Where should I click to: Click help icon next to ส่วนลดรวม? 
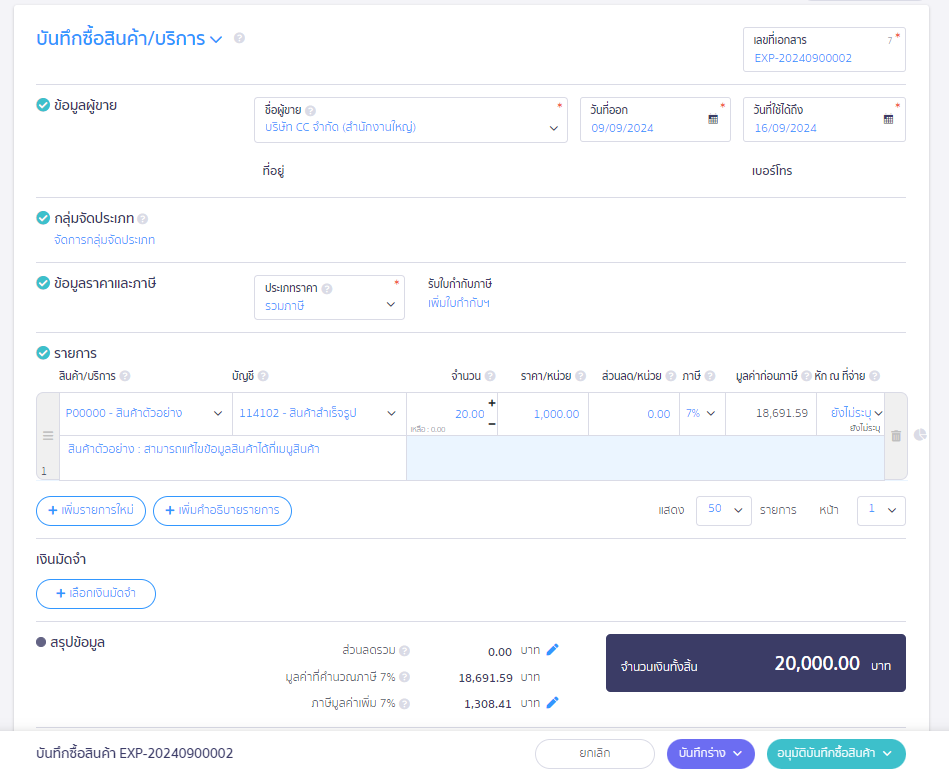(x=404, y=651)
